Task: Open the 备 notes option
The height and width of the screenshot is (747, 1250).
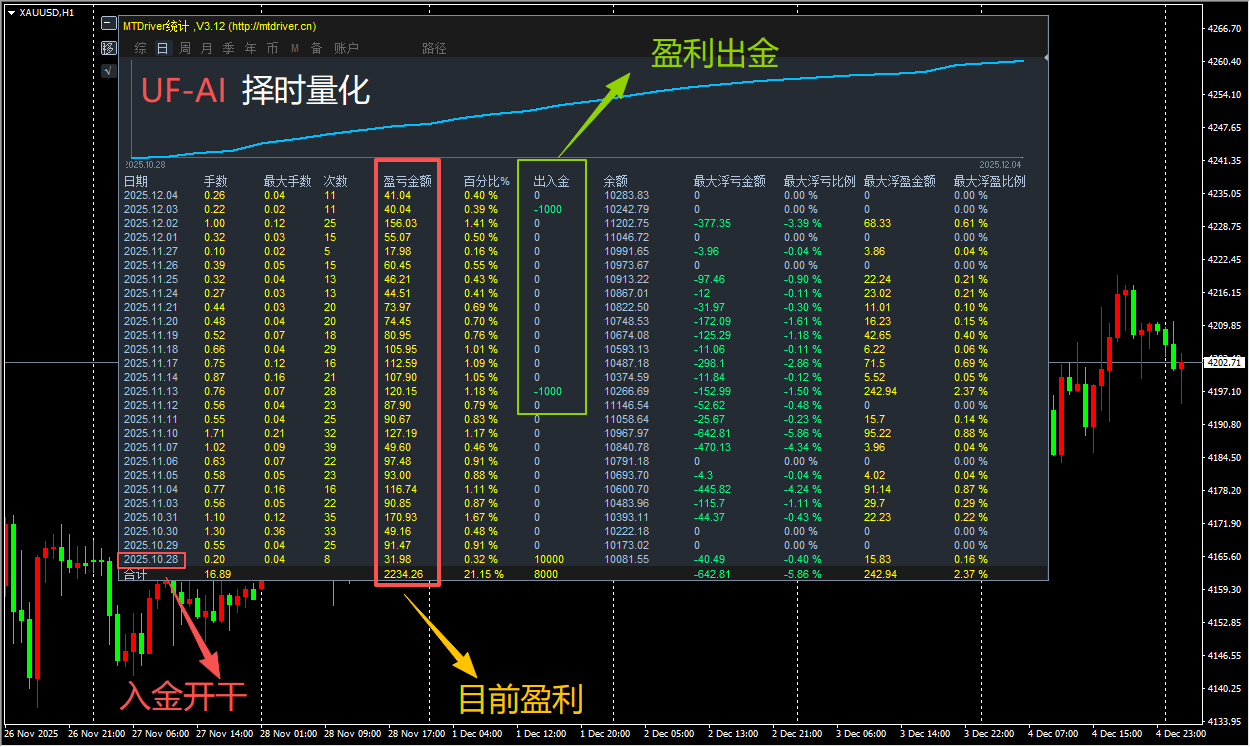Action: click(x=315, y=47)
